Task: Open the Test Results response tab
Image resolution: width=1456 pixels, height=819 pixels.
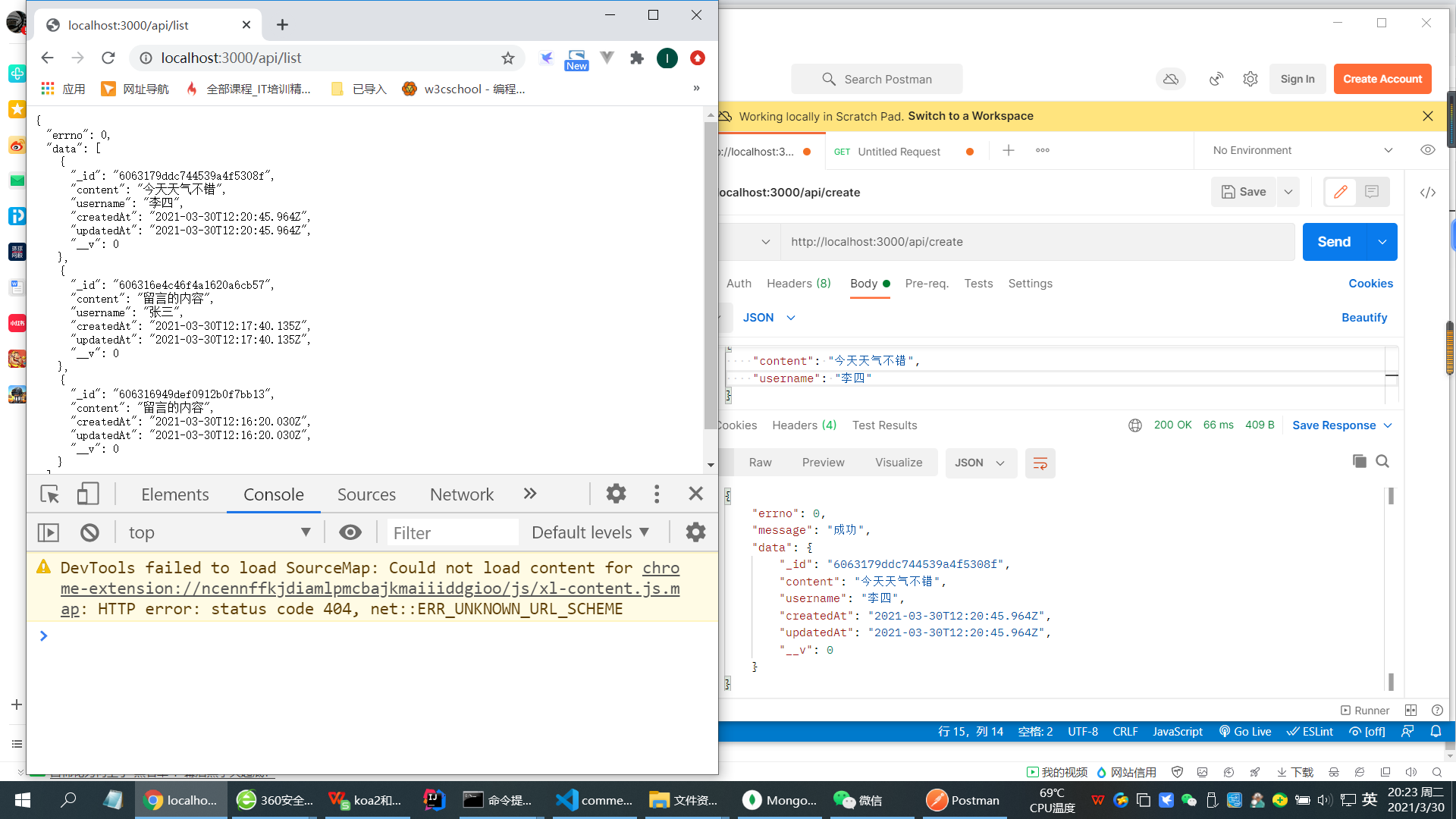Action: pyautogui.click(x=884, y=425)
